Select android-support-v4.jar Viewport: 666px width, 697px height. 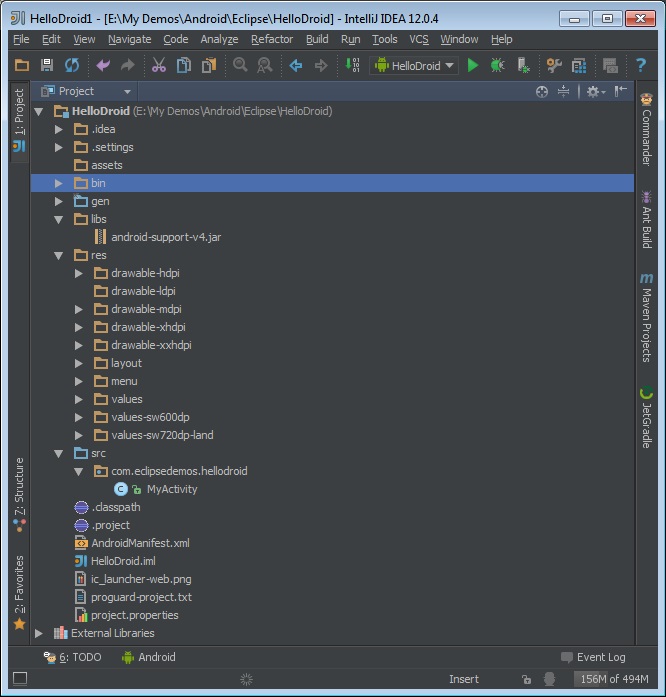pyautogui.click(x=166, y=237)
